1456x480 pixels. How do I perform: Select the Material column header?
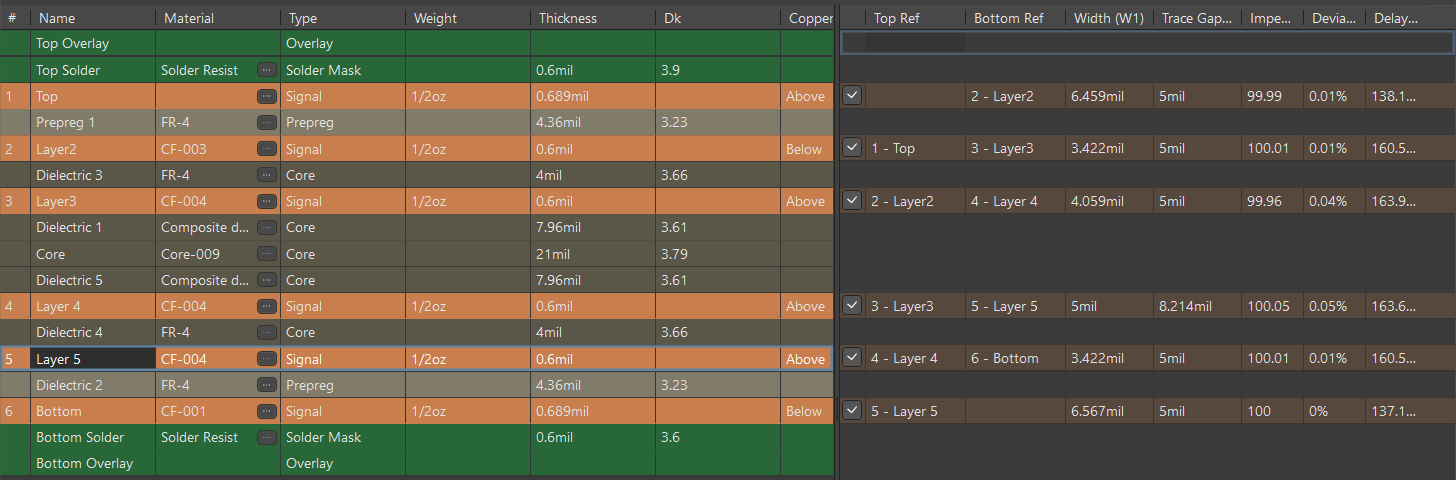pyautogui.click(x=188, y=18)
